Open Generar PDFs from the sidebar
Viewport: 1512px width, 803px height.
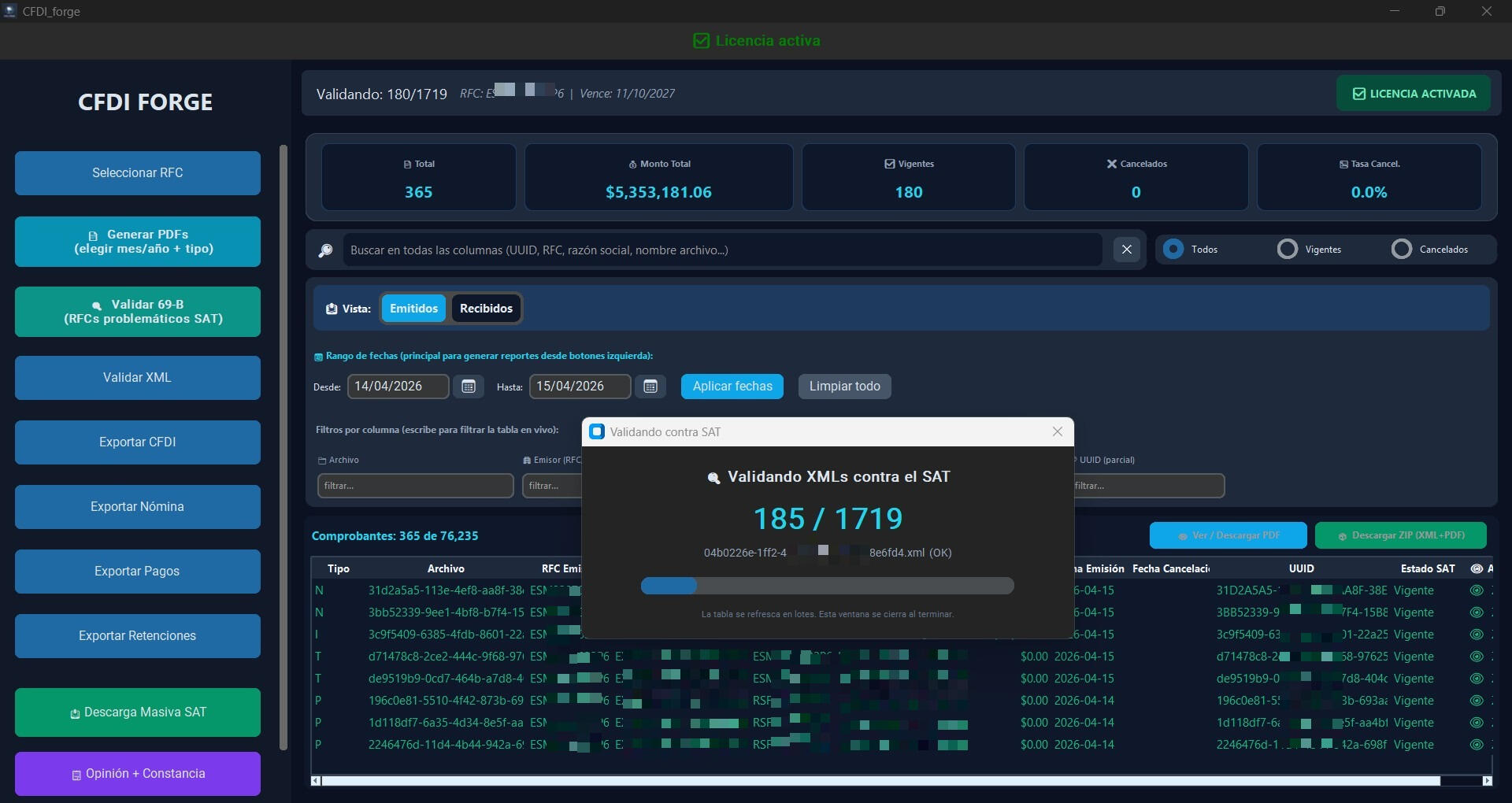pos(138,242)
